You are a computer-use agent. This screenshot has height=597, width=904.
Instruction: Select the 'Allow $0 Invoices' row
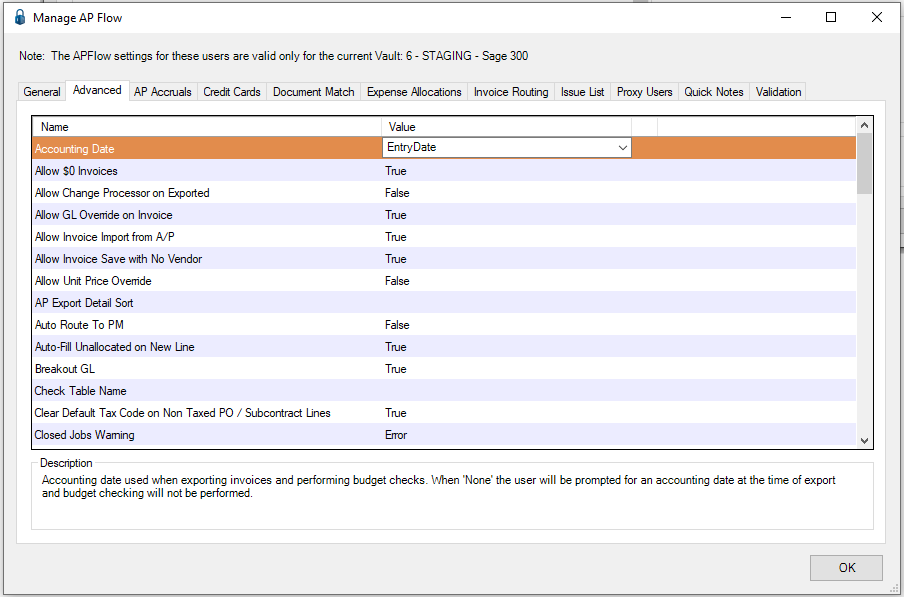tap(445, 171)
